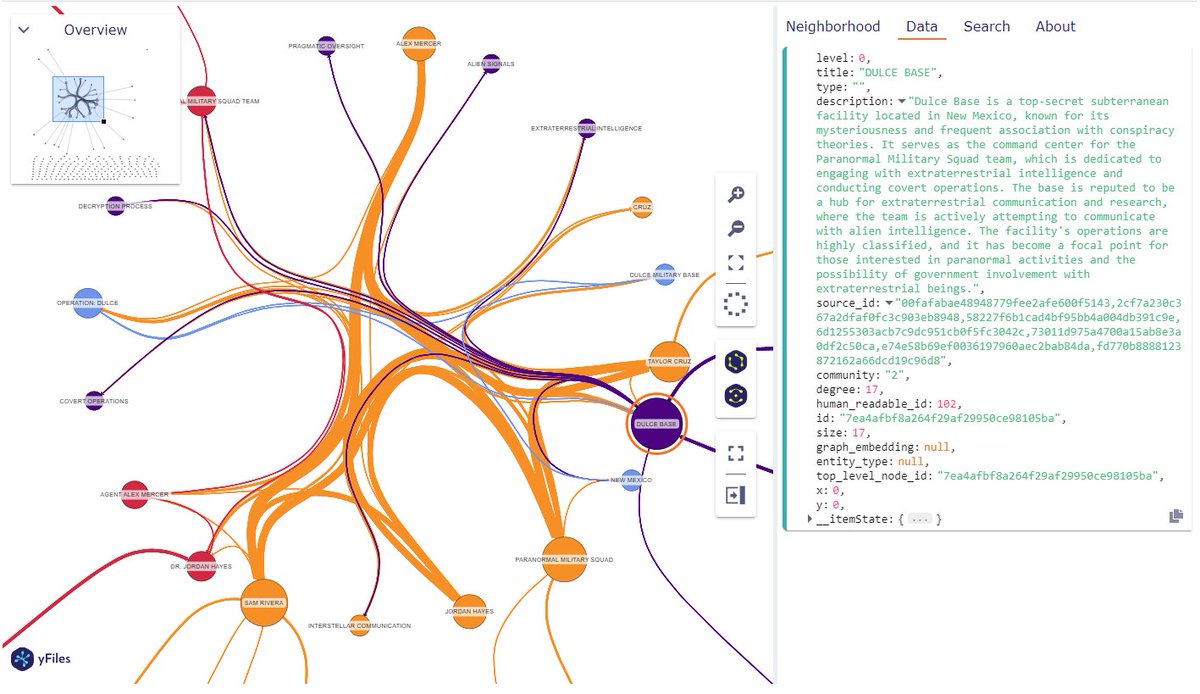Apply the lower hexagon layout icon
1200x694 pixels.
pos(736,395)
